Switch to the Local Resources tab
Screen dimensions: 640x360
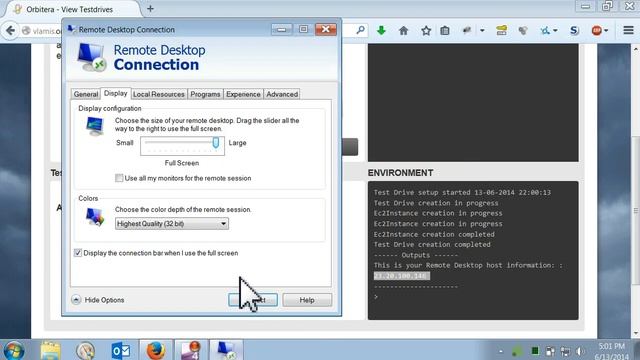point(158,94)
